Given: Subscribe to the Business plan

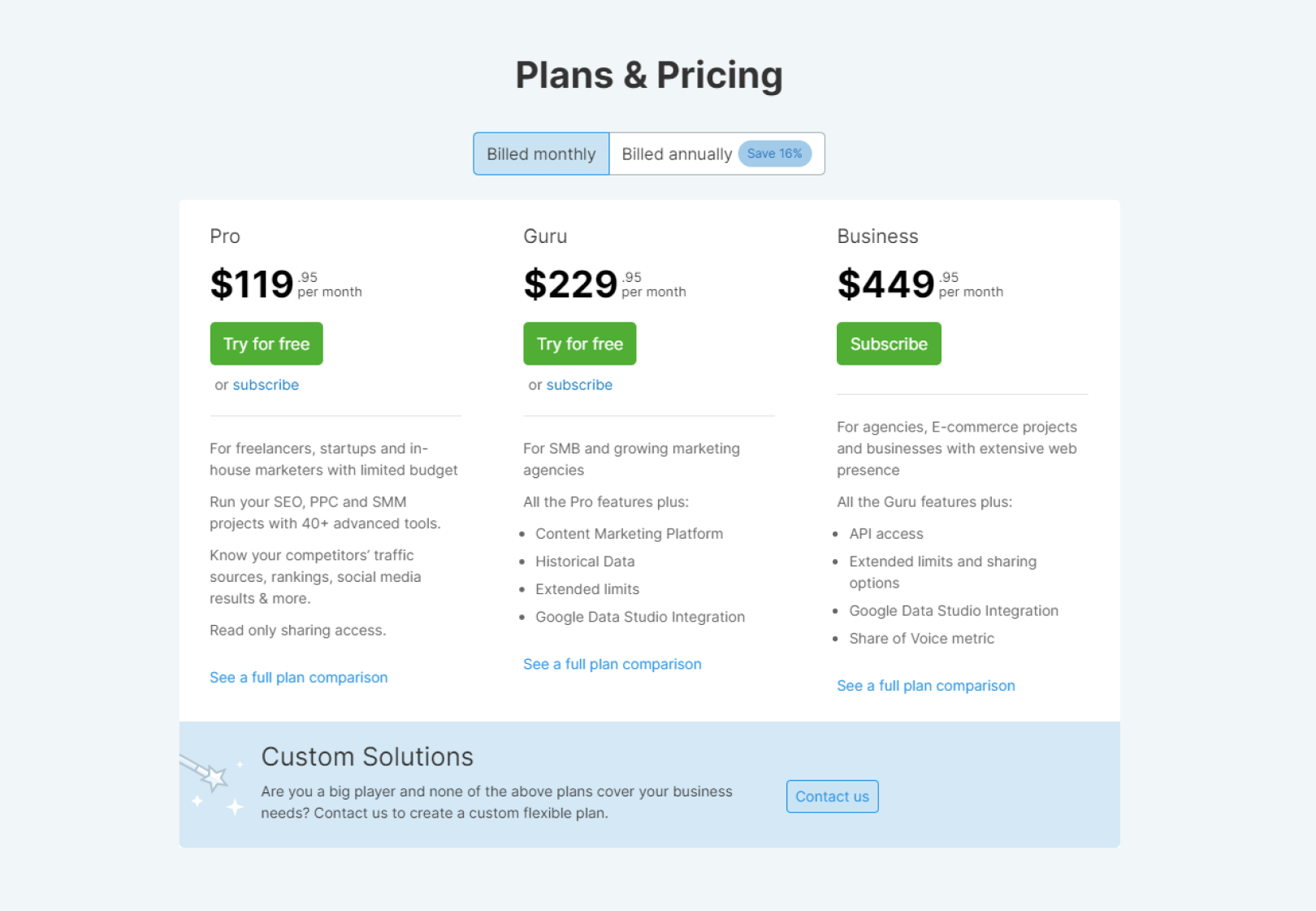Looking at the screenshot, I should [889, 344].
